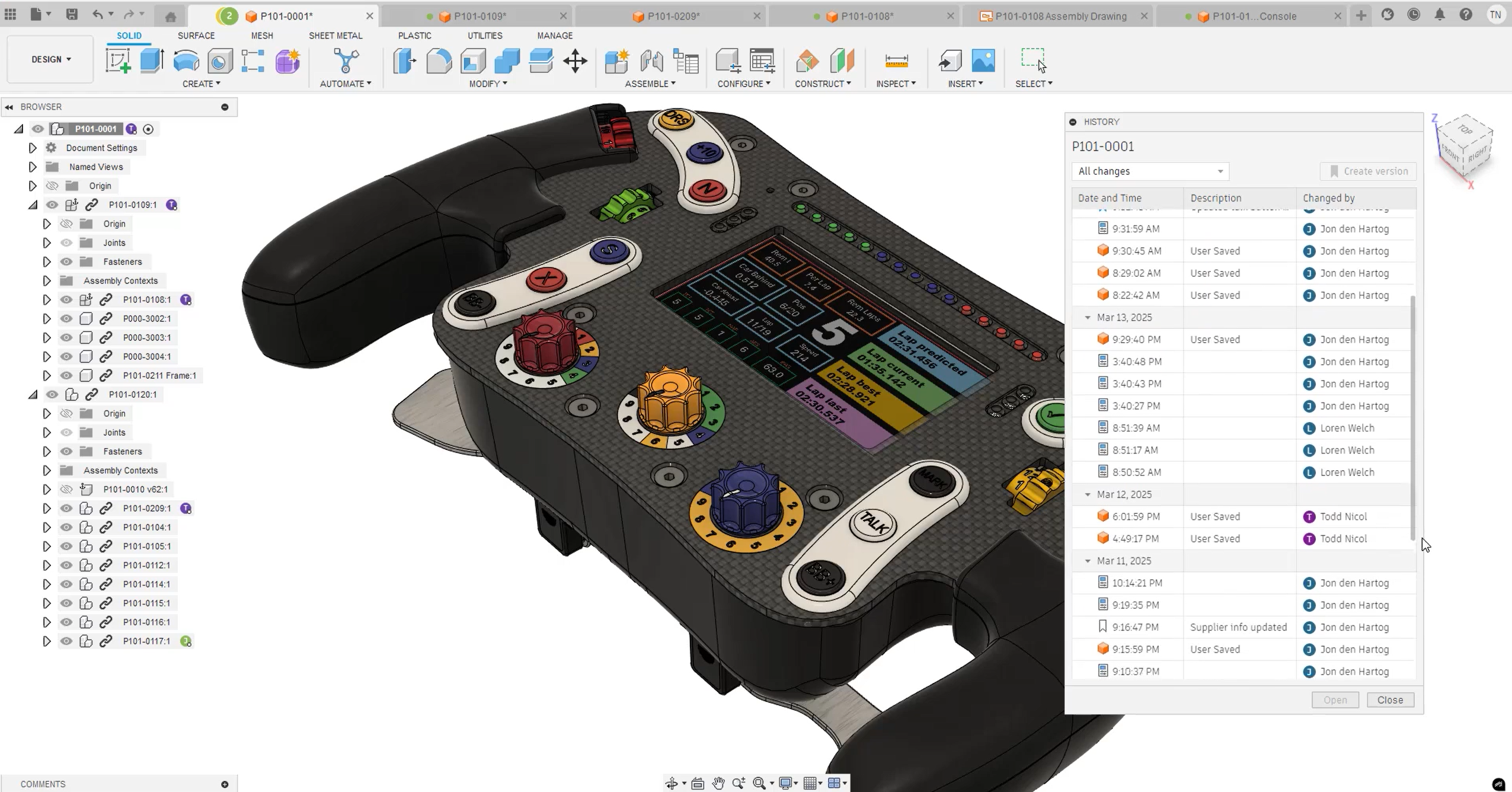
Task: Click the Create version button
Action: 1368,171
